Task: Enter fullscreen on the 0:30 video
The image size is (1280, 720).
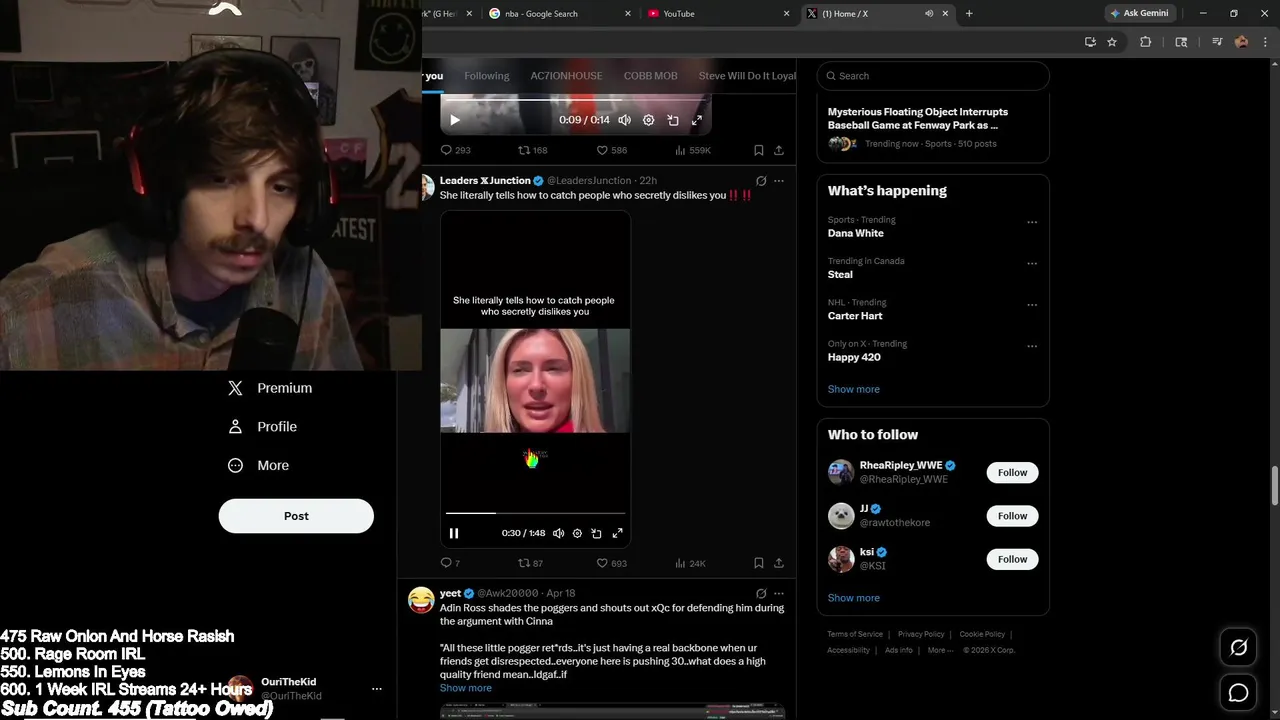Action: [617, 533]
